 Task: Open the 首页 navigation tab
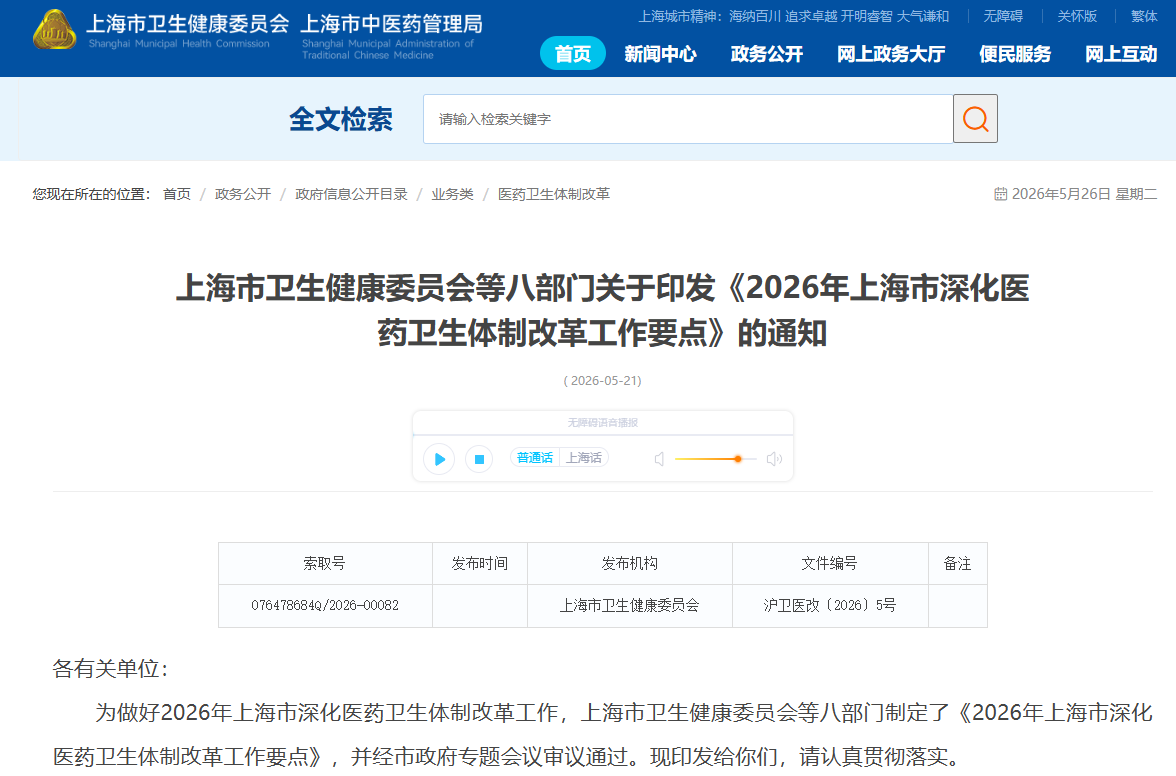(x=573, y=53)
